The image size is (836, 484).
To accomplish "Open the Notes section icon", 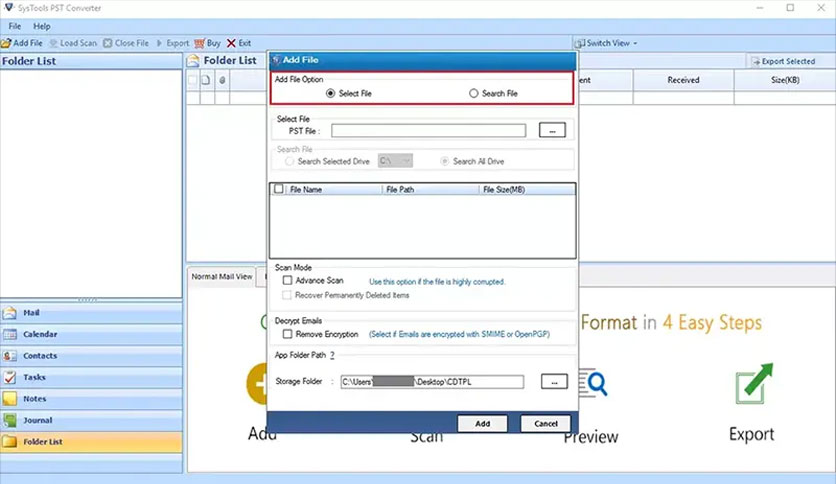I will (10, 399).
